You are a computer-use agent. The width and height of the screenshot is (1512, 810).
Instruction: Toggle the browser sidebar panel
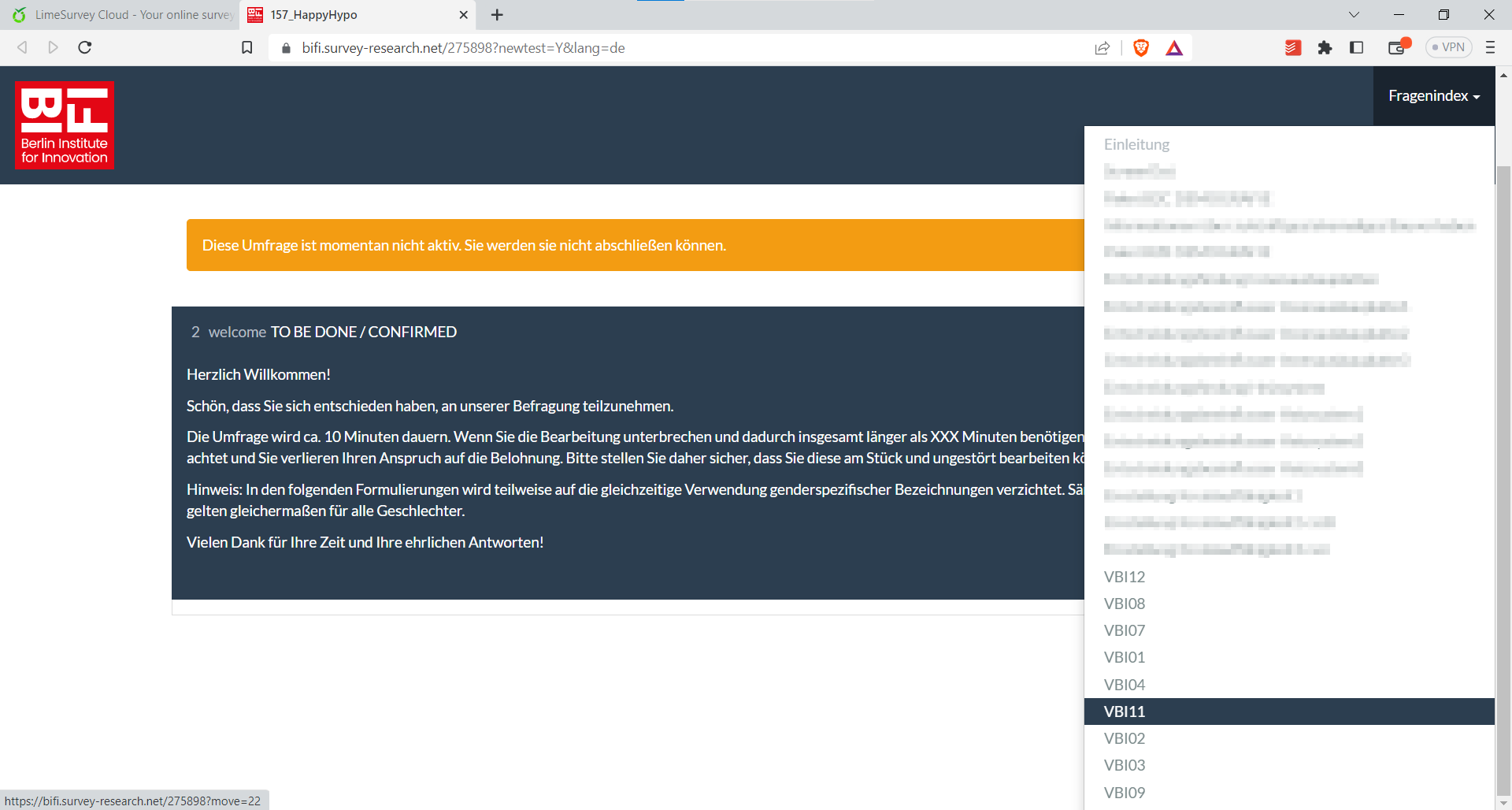point(1356,48)
